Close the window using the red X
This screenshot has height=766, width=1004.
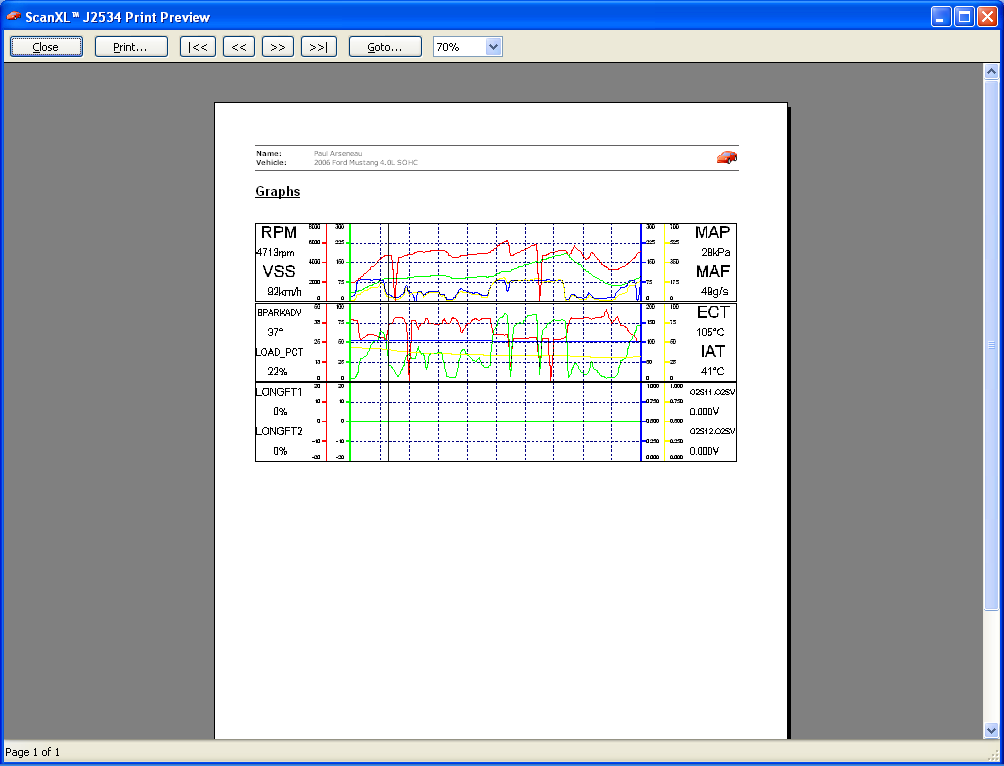[987, 16]
